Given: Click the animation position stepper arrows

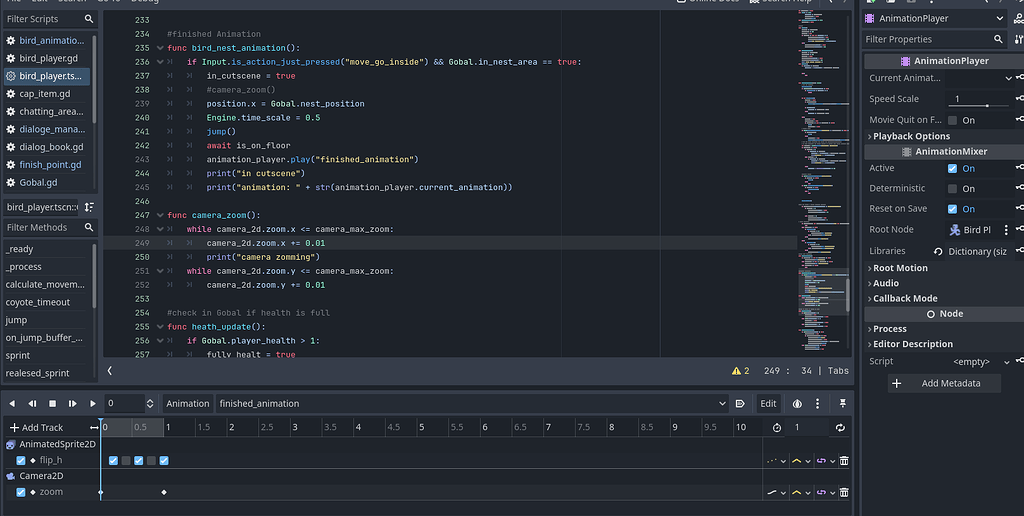Looking at the screenshot, I should click(x=150, y=404).
